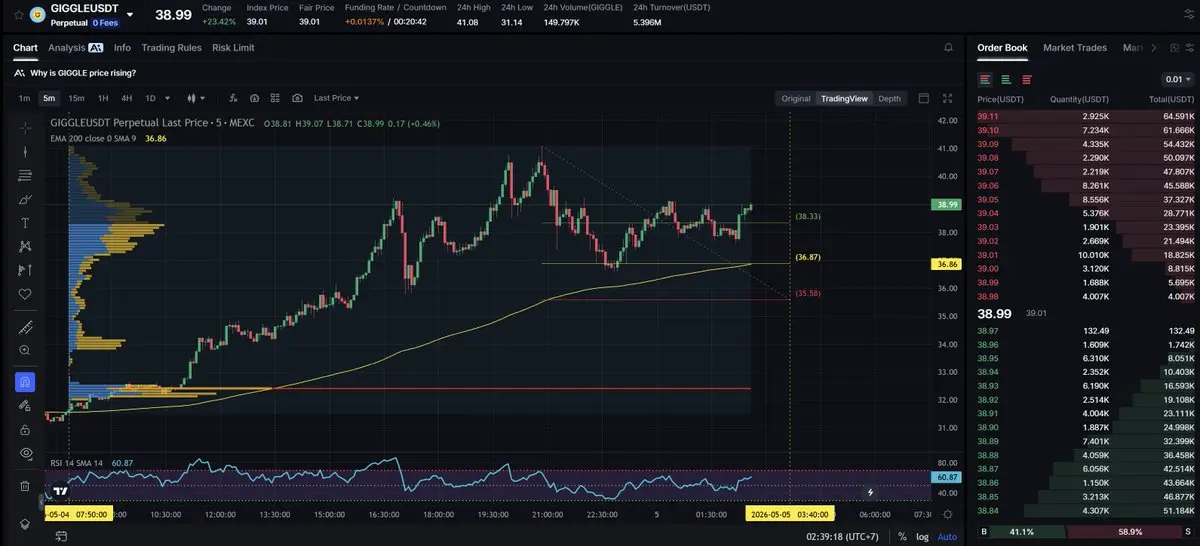
Task: Toggle lock all drawings
Action: coord(26,429)
